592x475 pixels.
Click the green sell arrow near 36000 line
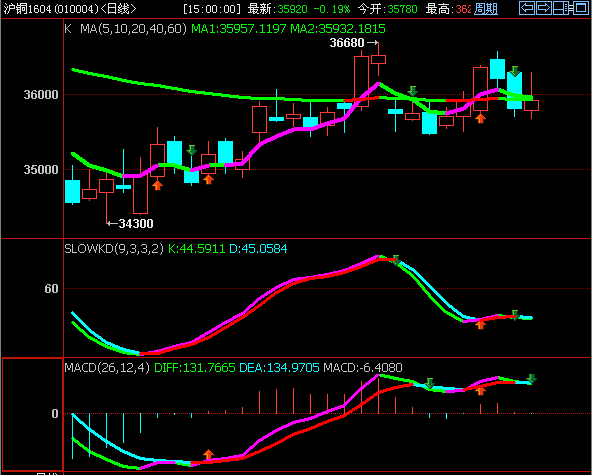413,91
